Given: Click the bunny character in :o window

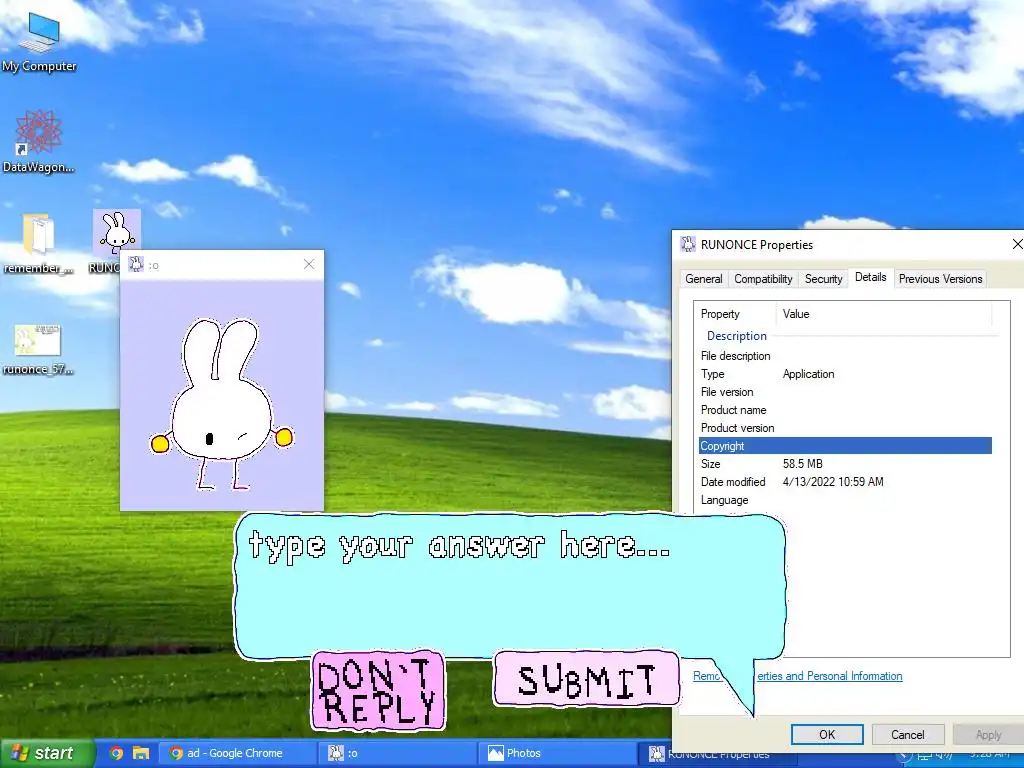Looking at the screenshot, I should pos(222,404).
